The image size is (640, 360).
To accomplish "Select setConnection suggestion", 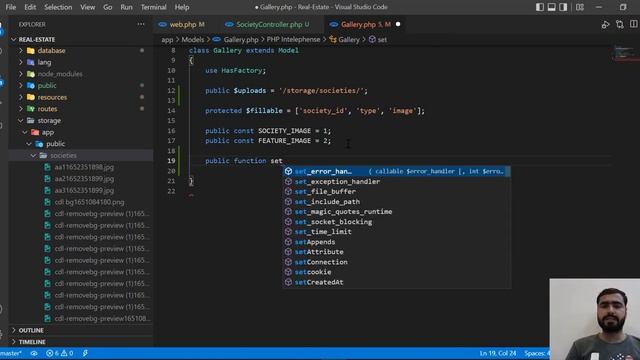I will click(x=396, y=262).
